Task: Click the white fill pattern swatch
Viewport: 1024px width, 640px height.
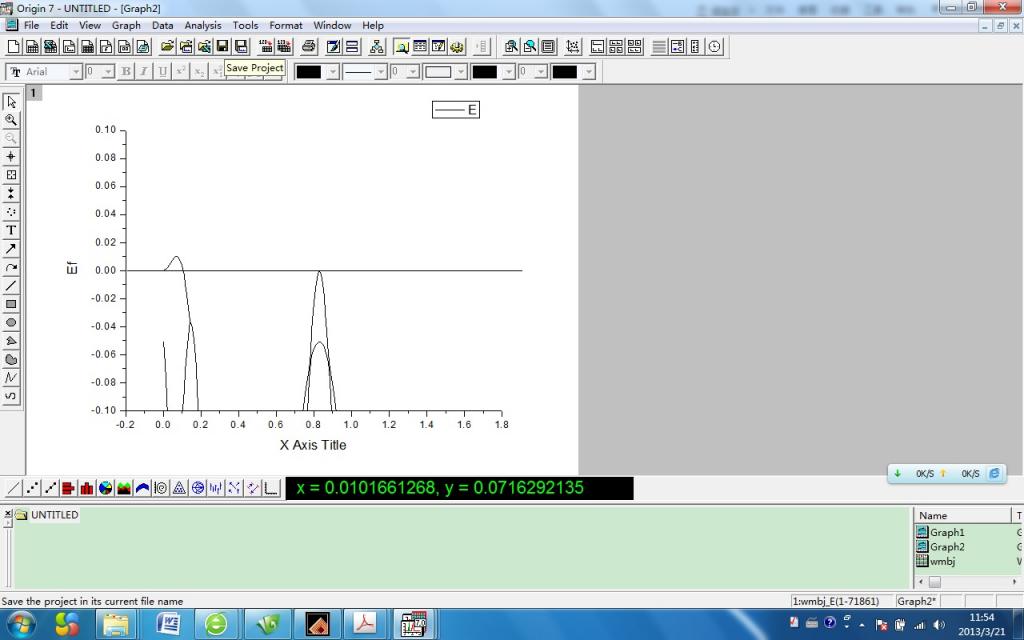Action: pos(438,72)
